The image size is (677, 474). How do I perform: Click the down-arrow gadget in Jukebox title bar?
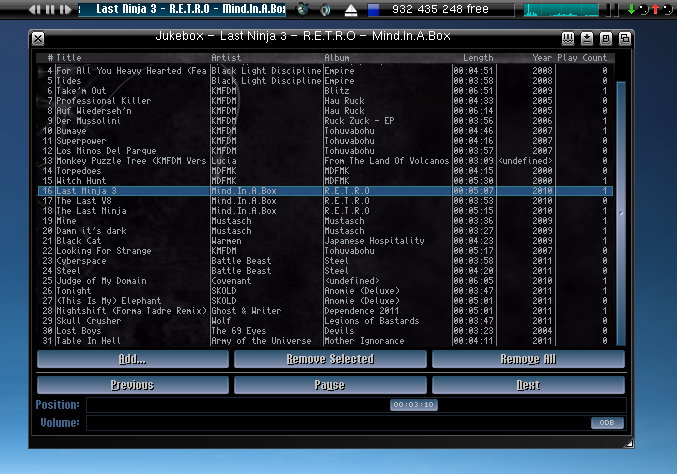(587, 39)
